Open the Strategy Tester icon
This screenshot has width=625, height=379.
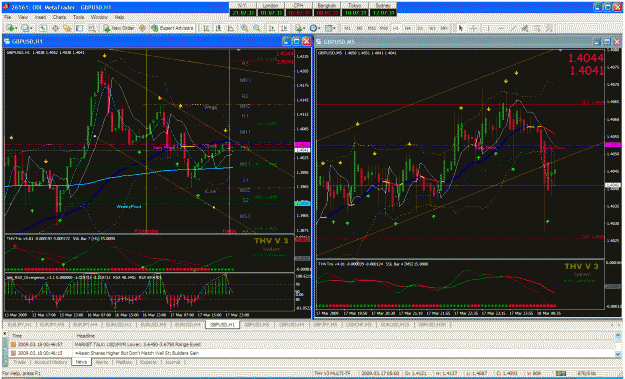(x=92, y=28)
